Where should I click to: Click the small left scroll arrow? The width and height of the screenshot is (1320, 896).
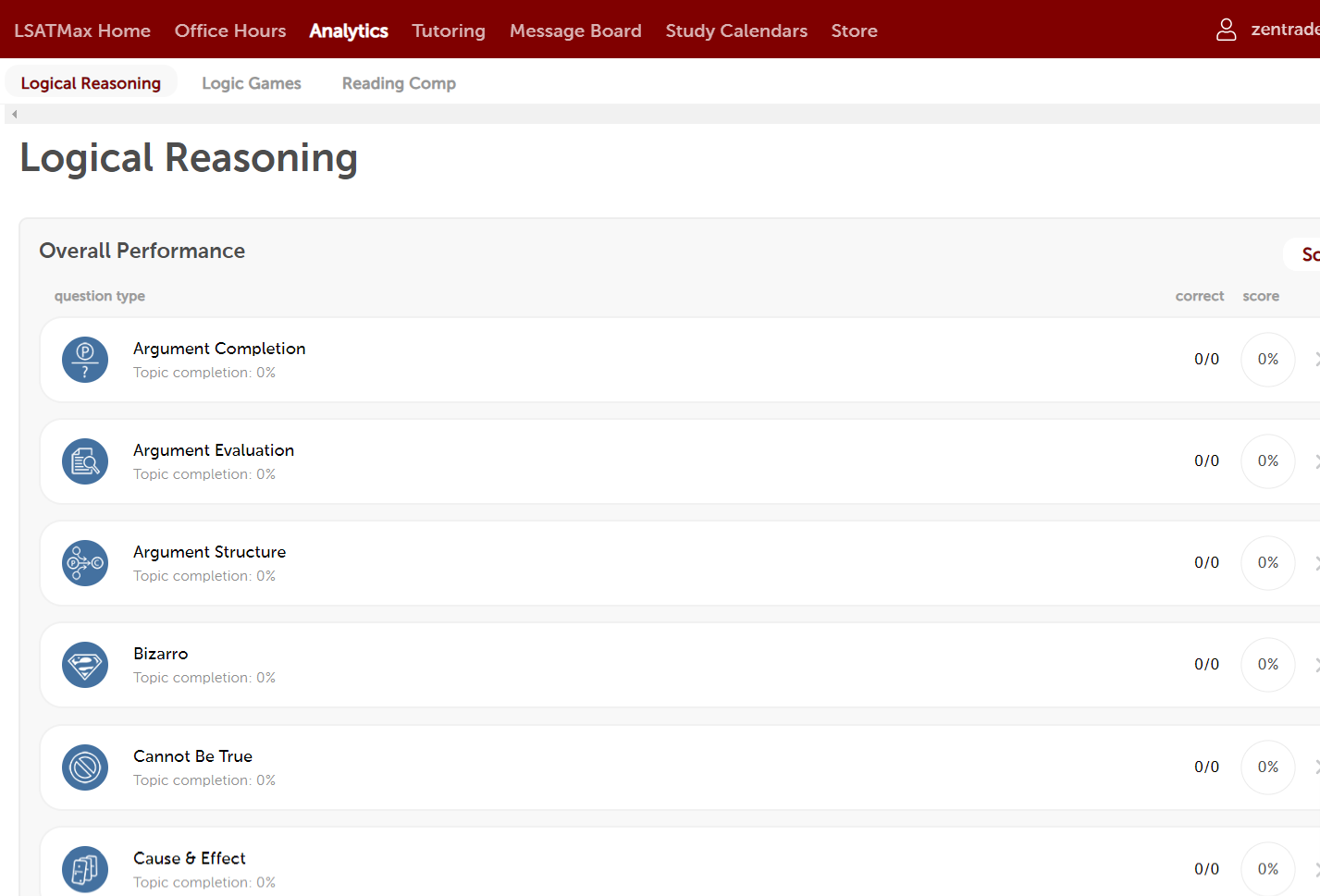point(14,115)
